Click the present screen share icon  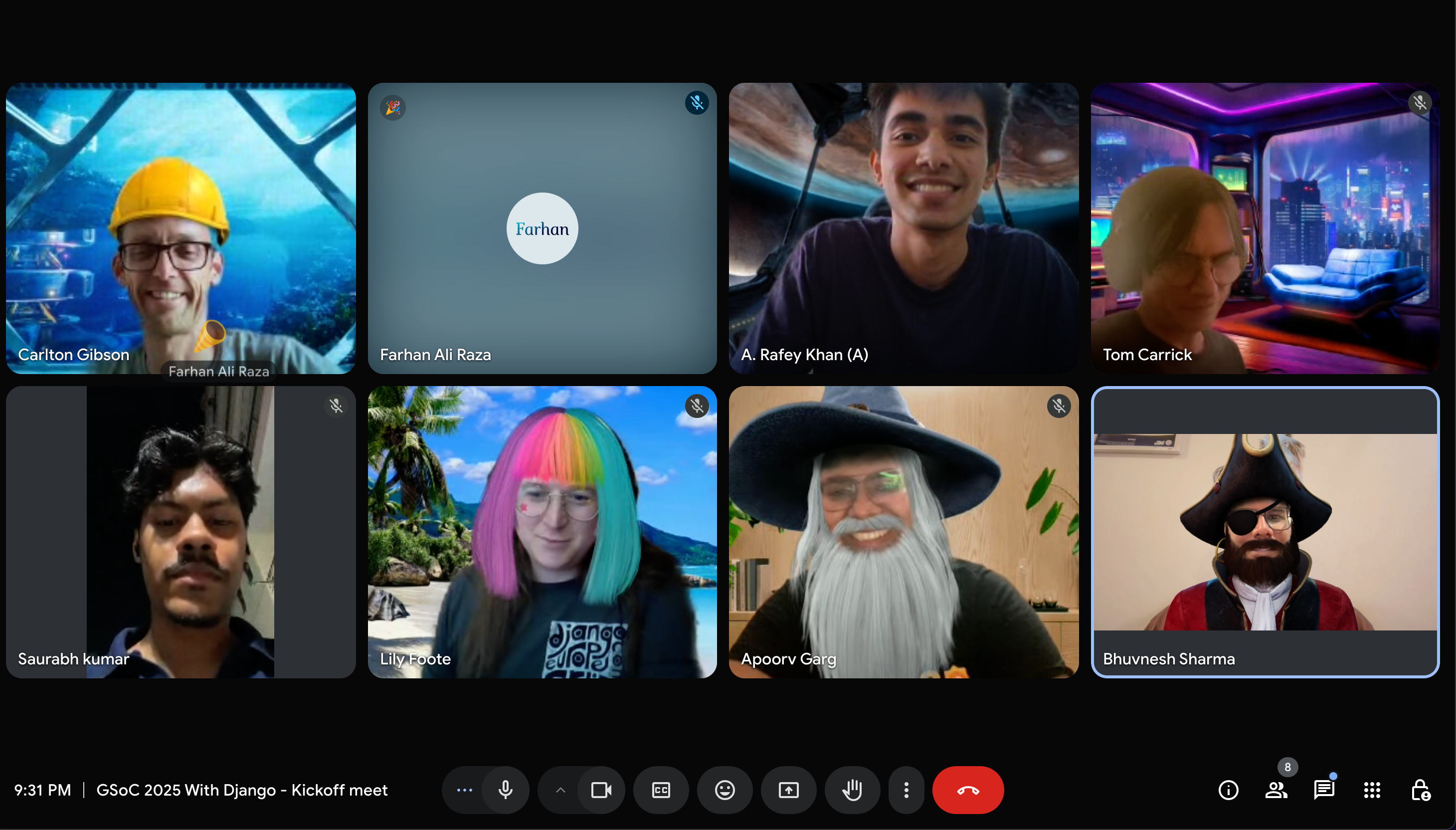(788, 790)
